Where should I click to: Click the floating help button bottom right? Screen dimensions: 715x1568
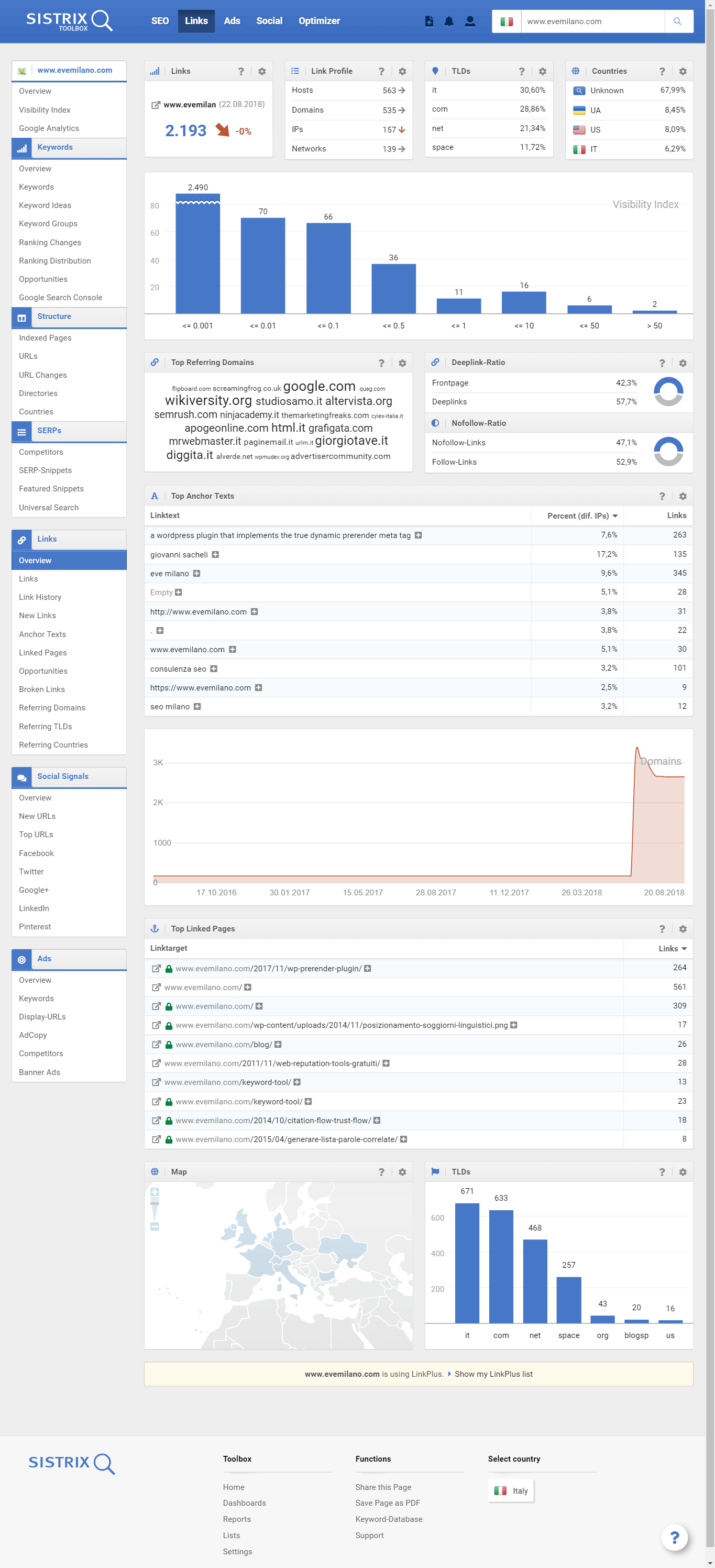tap(674, 1538)
